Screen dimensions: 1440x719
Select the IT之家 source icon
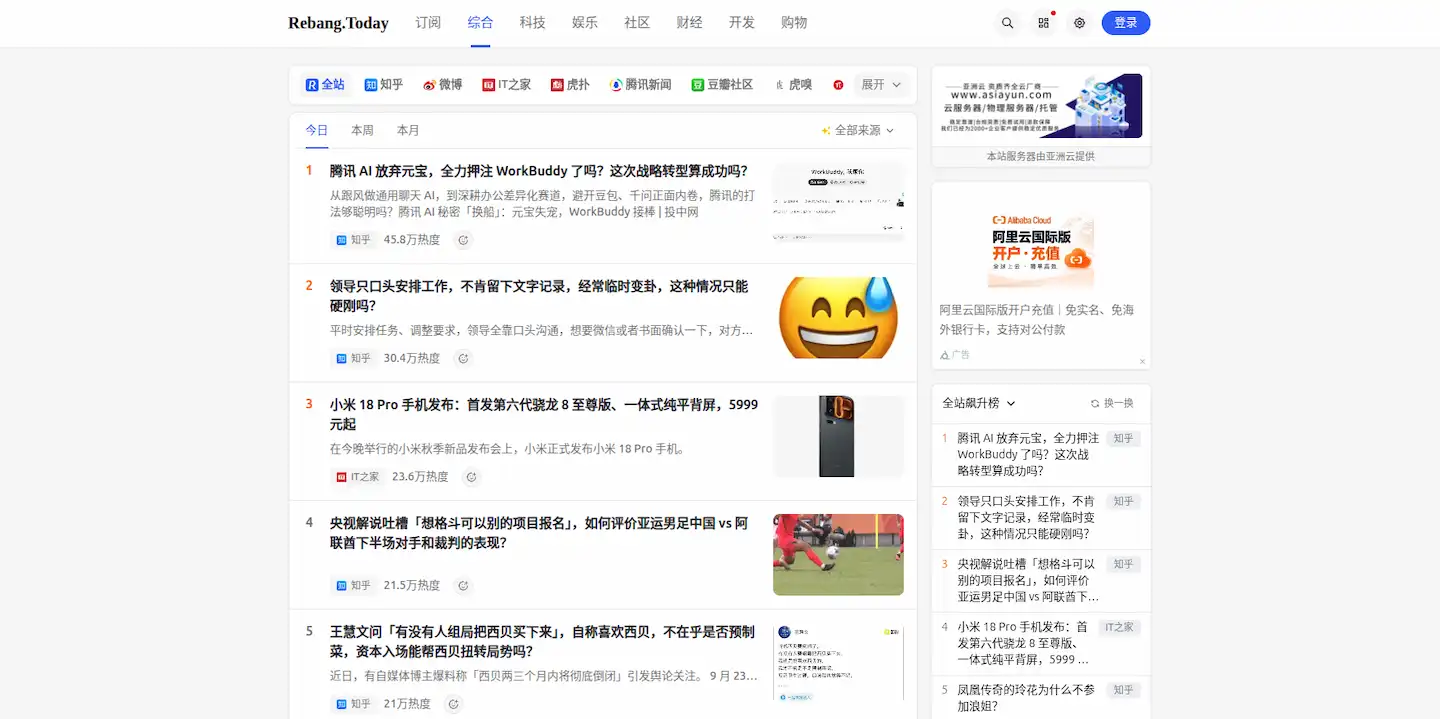[507, 85]
